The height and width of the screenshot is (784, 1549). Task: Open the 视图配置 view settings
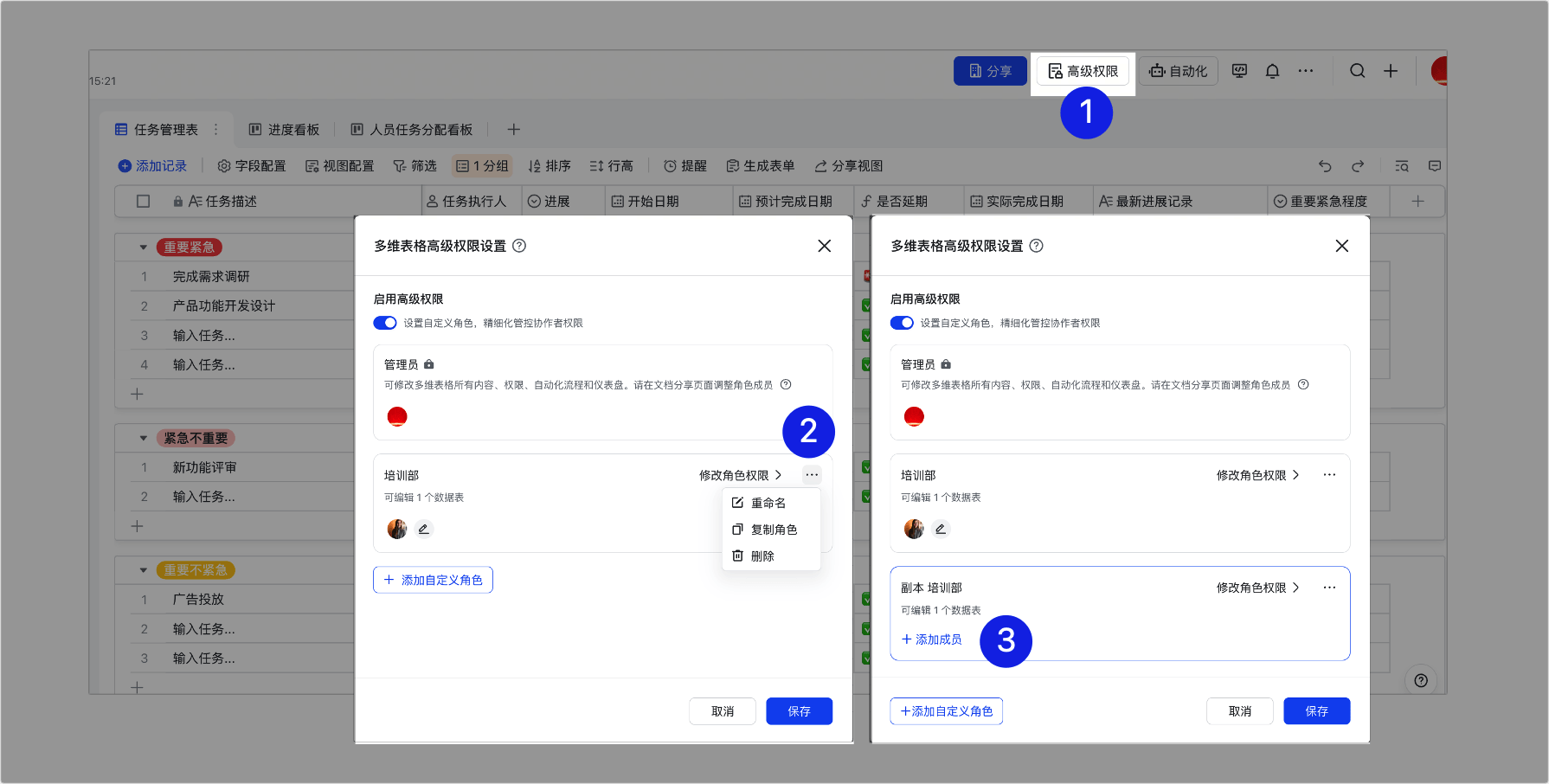tap(339, 165)
